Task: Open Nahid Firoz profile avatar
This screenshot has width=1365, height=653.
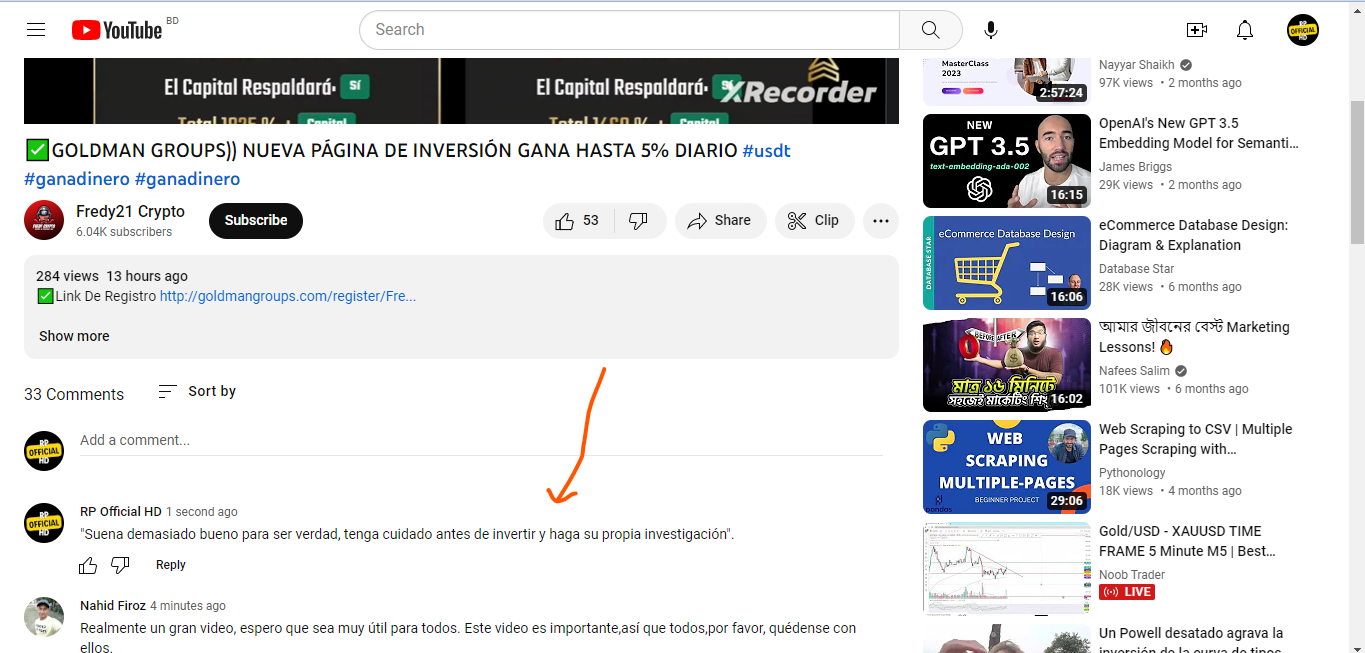Action: 44,617
